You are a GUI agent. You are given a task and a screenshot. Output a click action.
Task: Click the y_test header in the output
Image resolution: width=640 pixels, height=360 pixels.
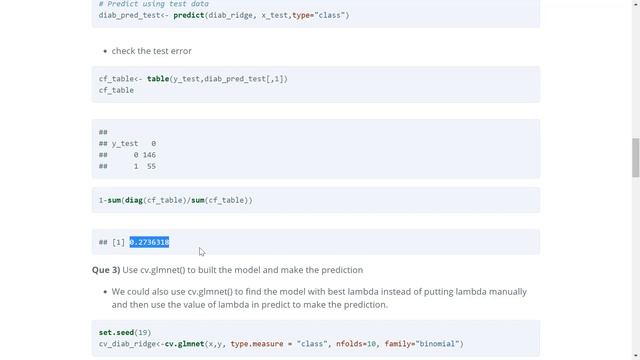click(125, 144)
